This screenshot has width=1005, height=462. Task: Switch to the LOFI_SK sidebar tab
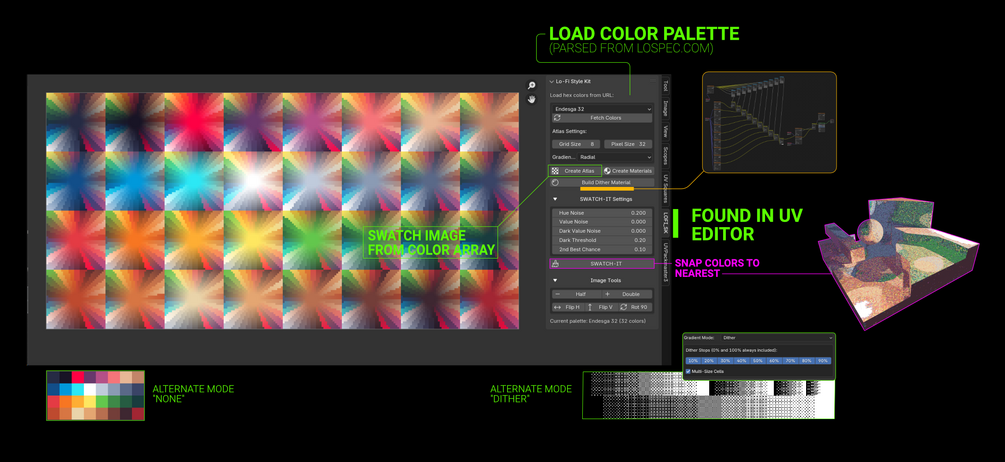(666, 222)
